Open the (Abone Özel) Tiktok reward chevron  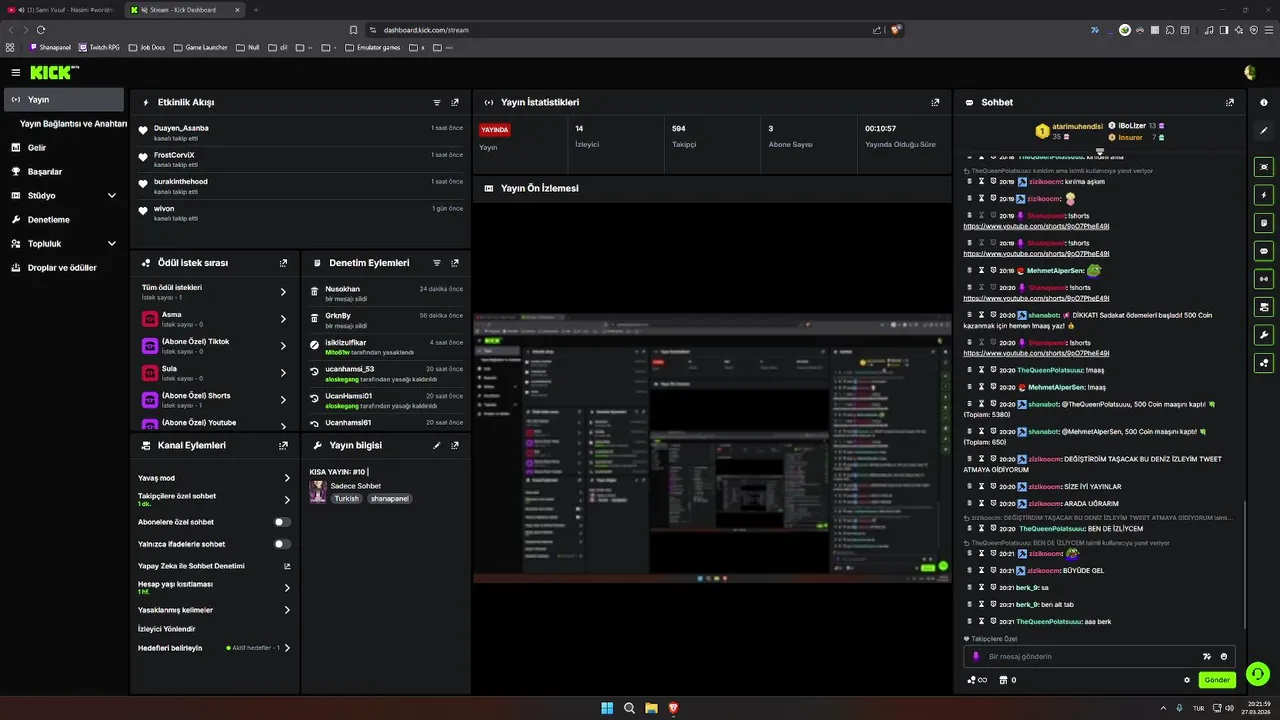click(284, 346)
